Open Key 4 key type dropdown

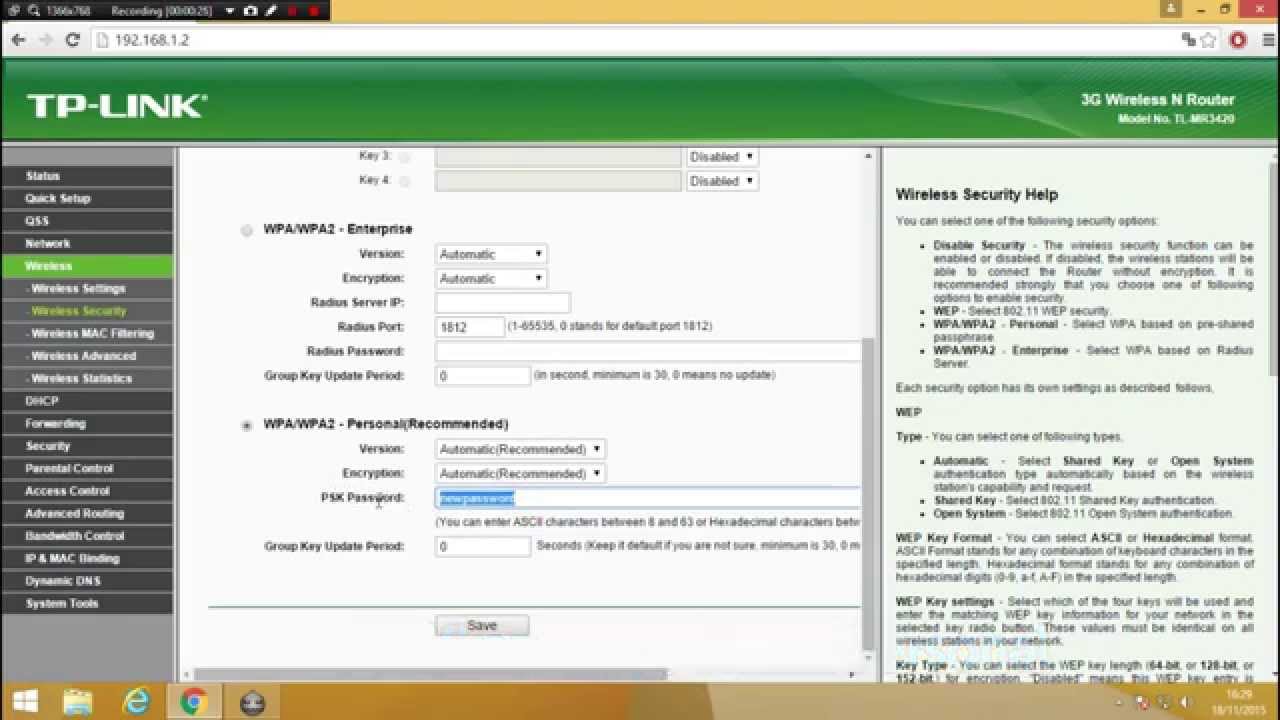click(722, 181)
